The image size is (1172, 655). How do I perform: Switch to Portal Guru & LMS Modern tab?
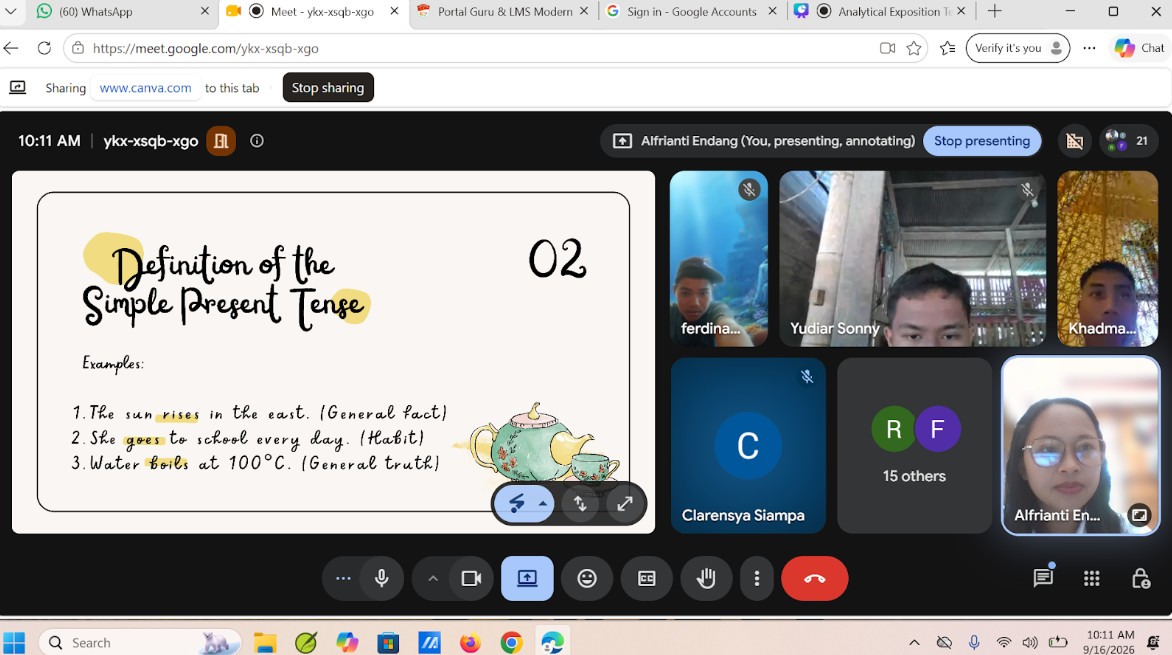click(x=504, y=11)
